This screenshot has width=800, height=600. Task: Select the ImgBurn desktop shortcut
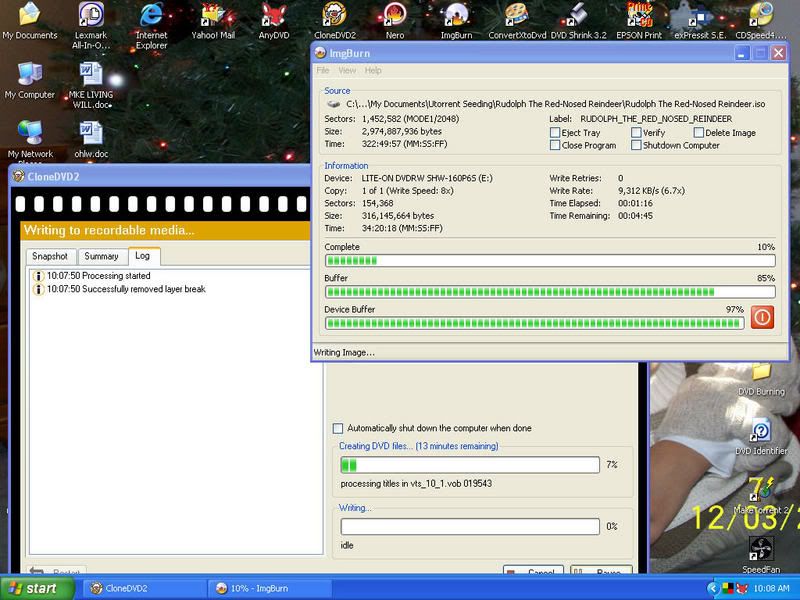(x=456, y=20)
